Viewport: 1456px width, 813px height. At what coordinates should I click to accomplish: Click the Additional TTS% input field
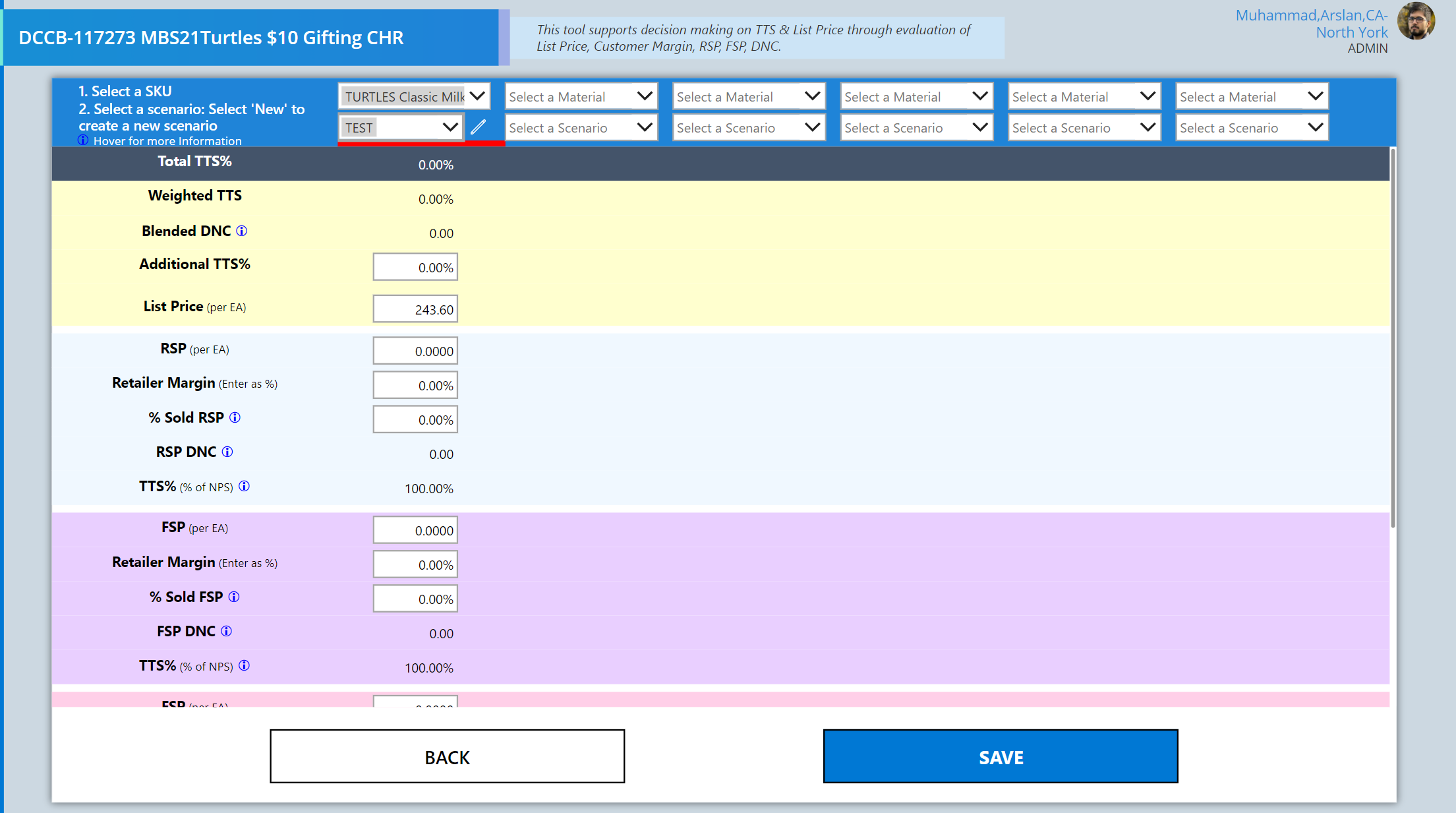tap(415, 267)
